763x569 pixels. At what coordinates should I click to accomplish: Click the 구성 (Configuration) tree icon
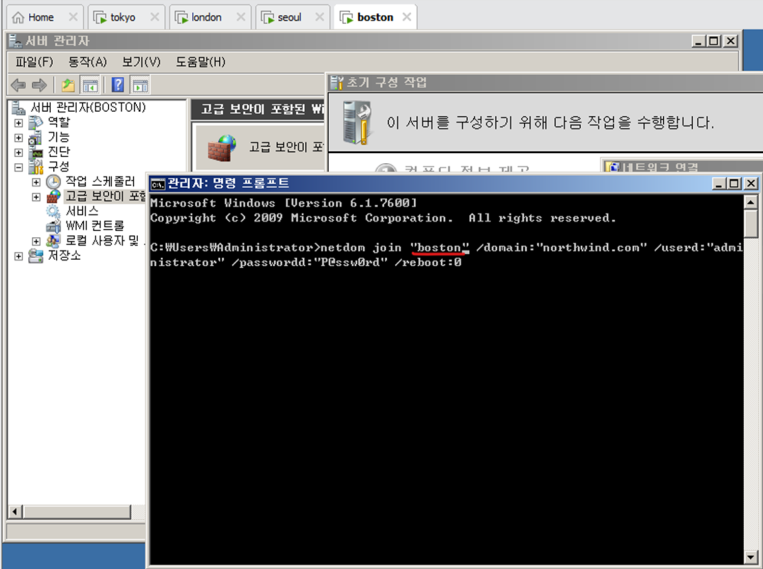coord(36,167)
